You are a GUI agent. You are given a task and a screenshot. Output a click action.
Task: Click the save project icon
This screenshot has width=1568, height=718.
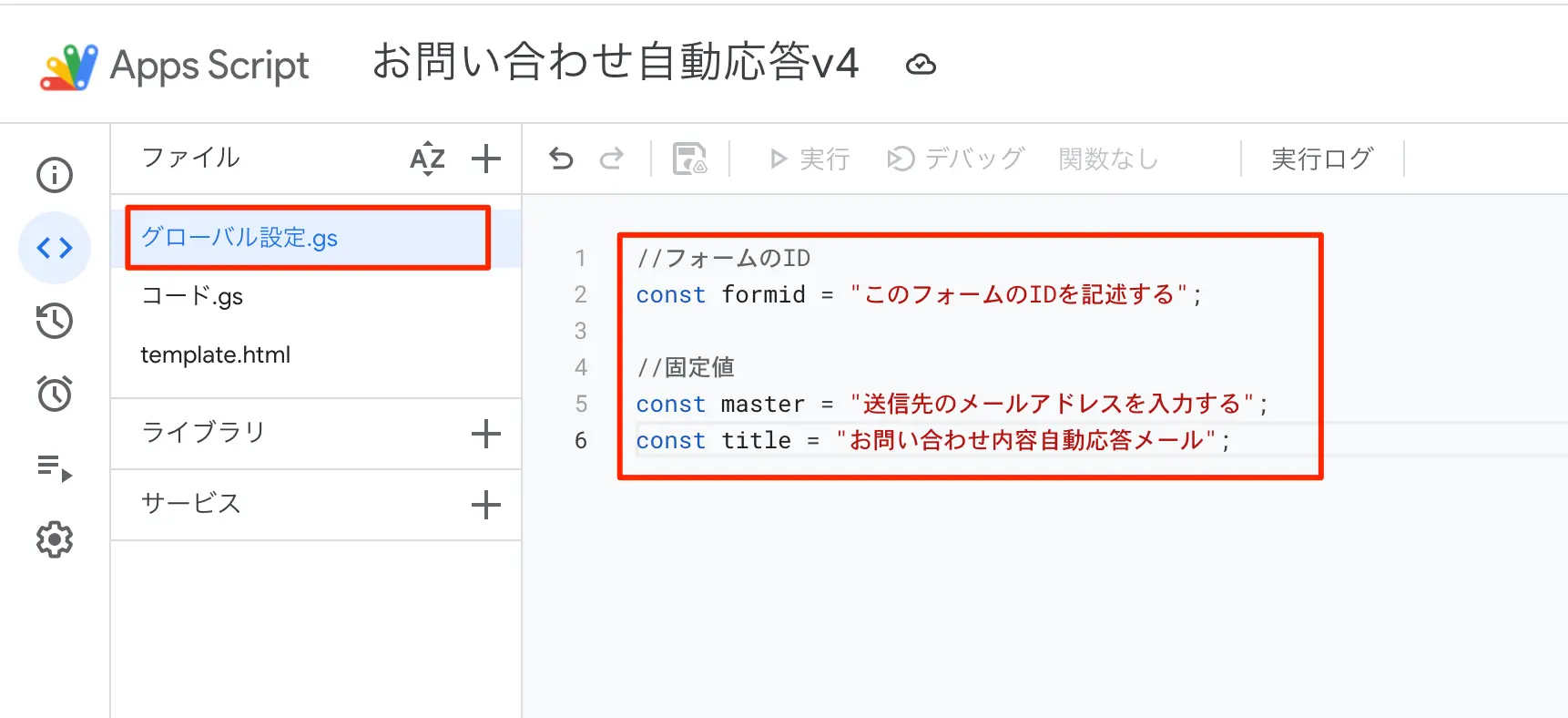click(689, 159)
